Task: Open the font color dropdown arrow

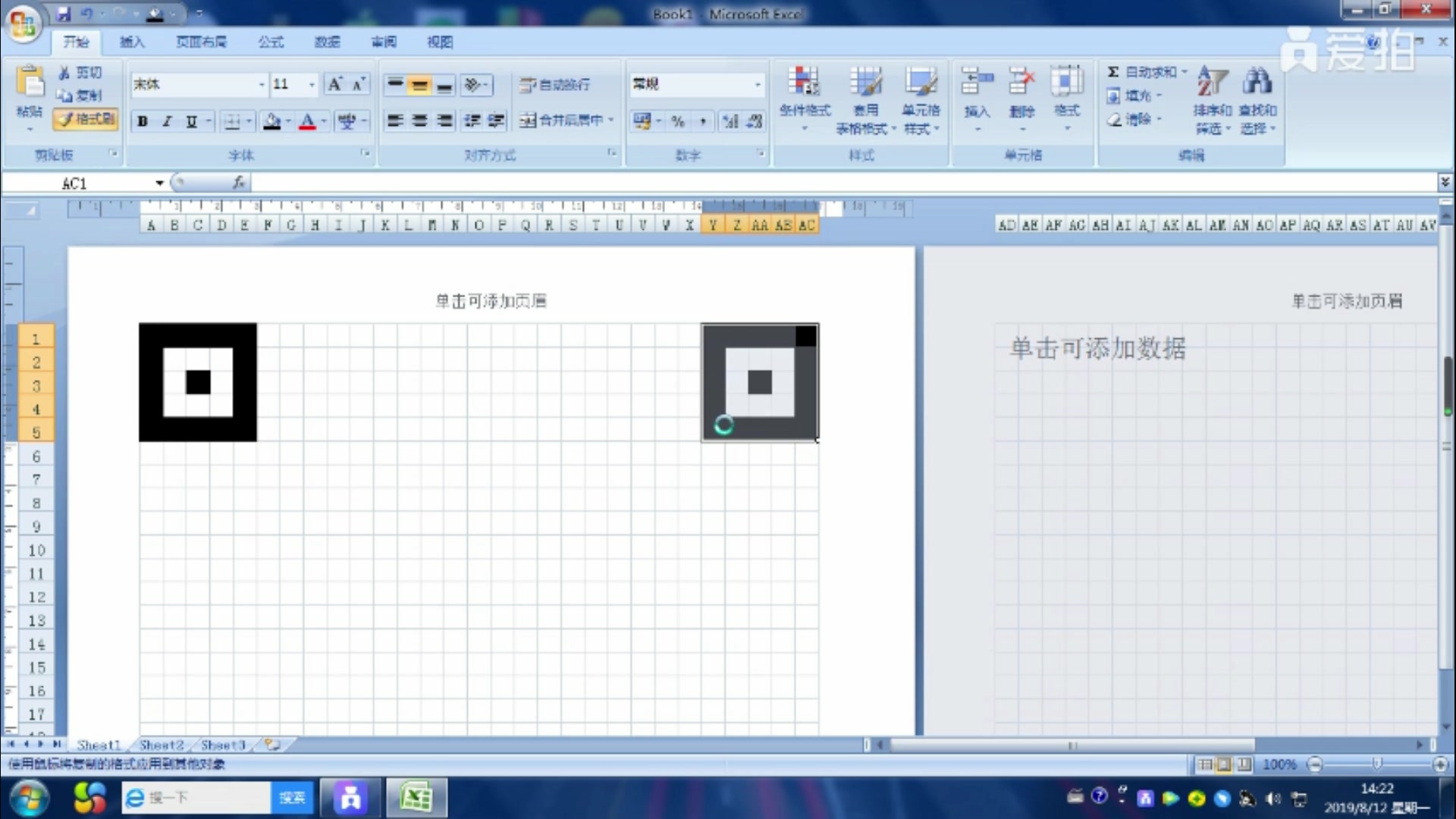Action: coord(323,121)
